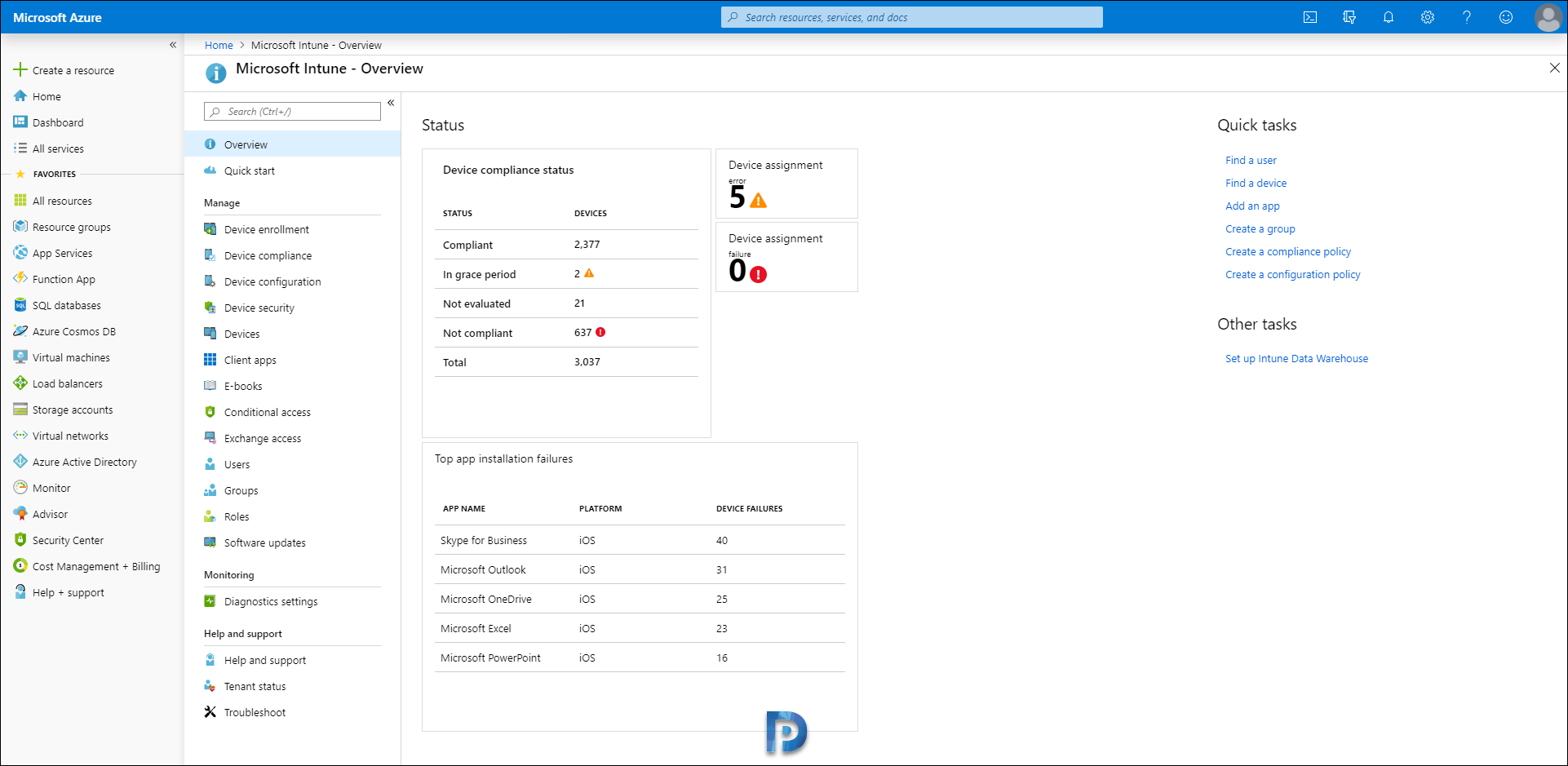Open the portal settings gear
This screenshot has width=1568, height=766.
(x=1428, y=17)
